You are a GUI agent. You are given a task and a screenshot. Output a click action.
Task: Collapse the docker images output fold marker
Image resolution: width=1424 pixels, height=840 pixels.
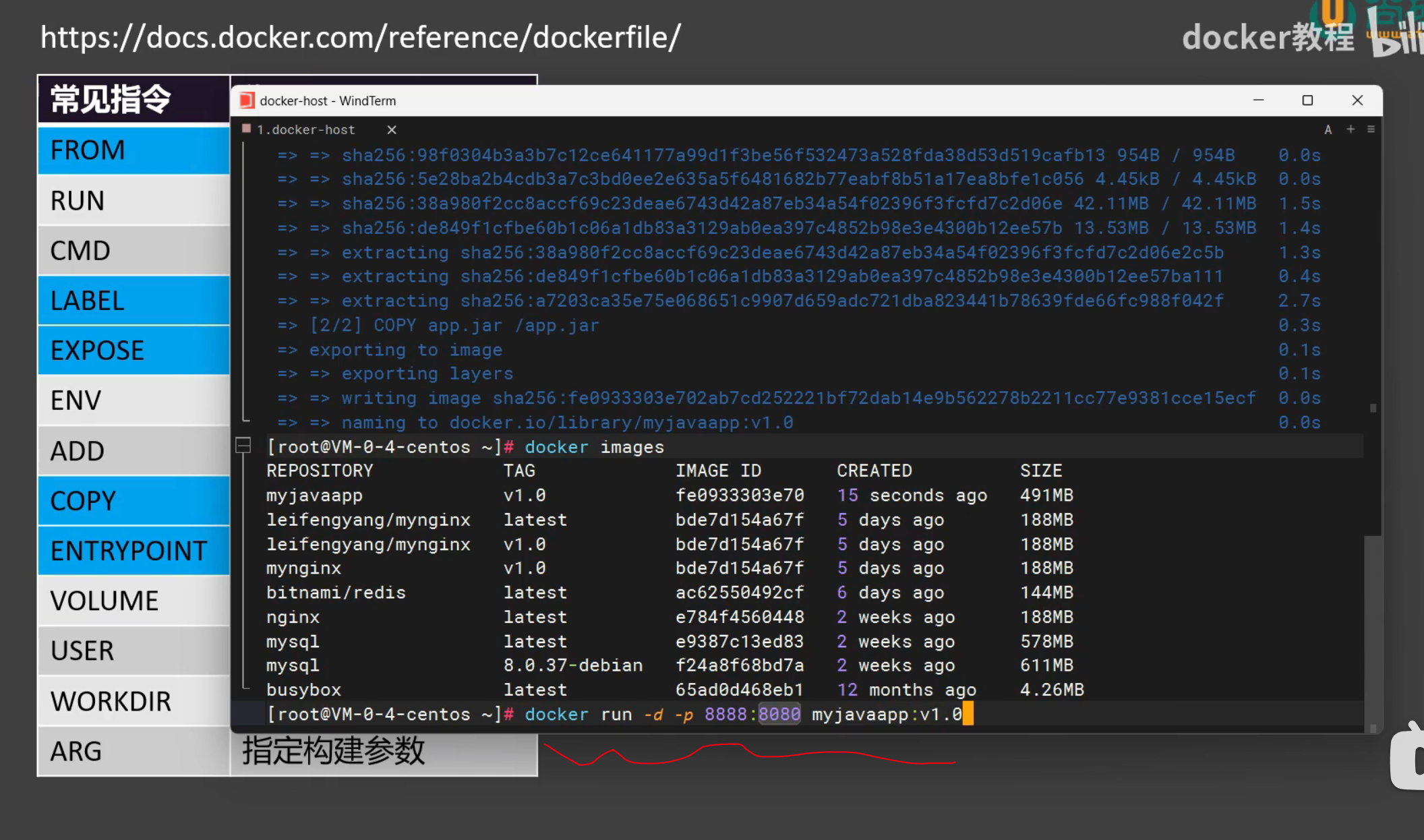pos(243,446)
